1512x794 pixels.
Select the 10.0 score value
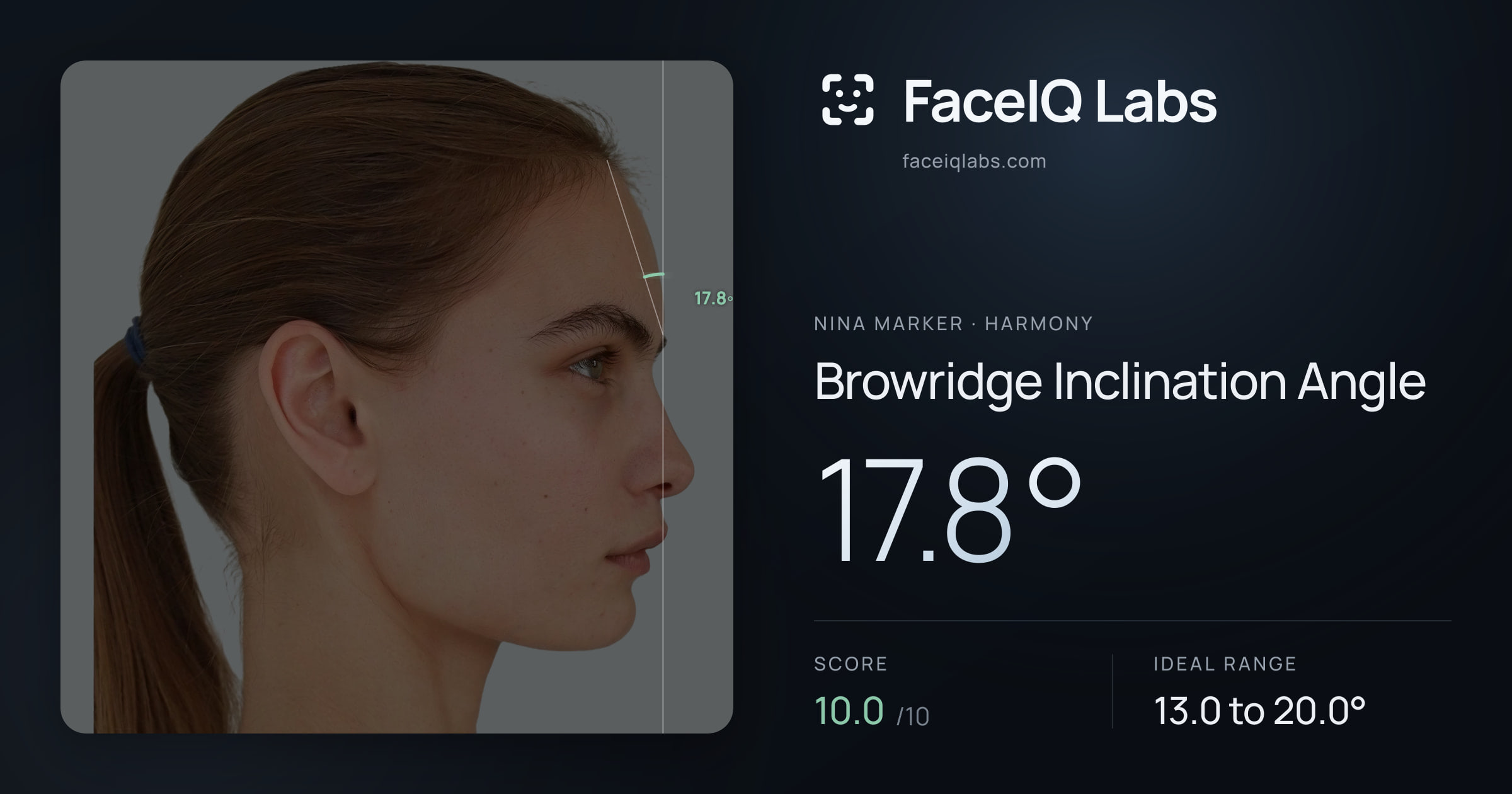click(849, 710)
